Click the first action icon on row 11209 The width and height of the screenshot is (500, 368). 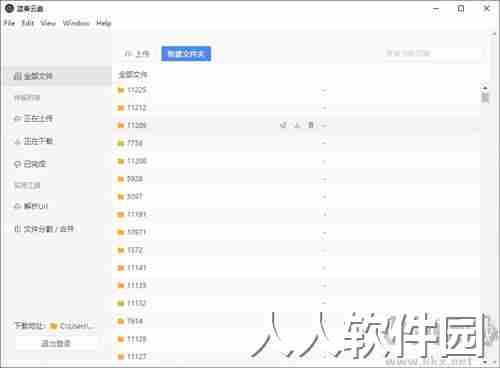pyautogui.click(x=283, y=125)
